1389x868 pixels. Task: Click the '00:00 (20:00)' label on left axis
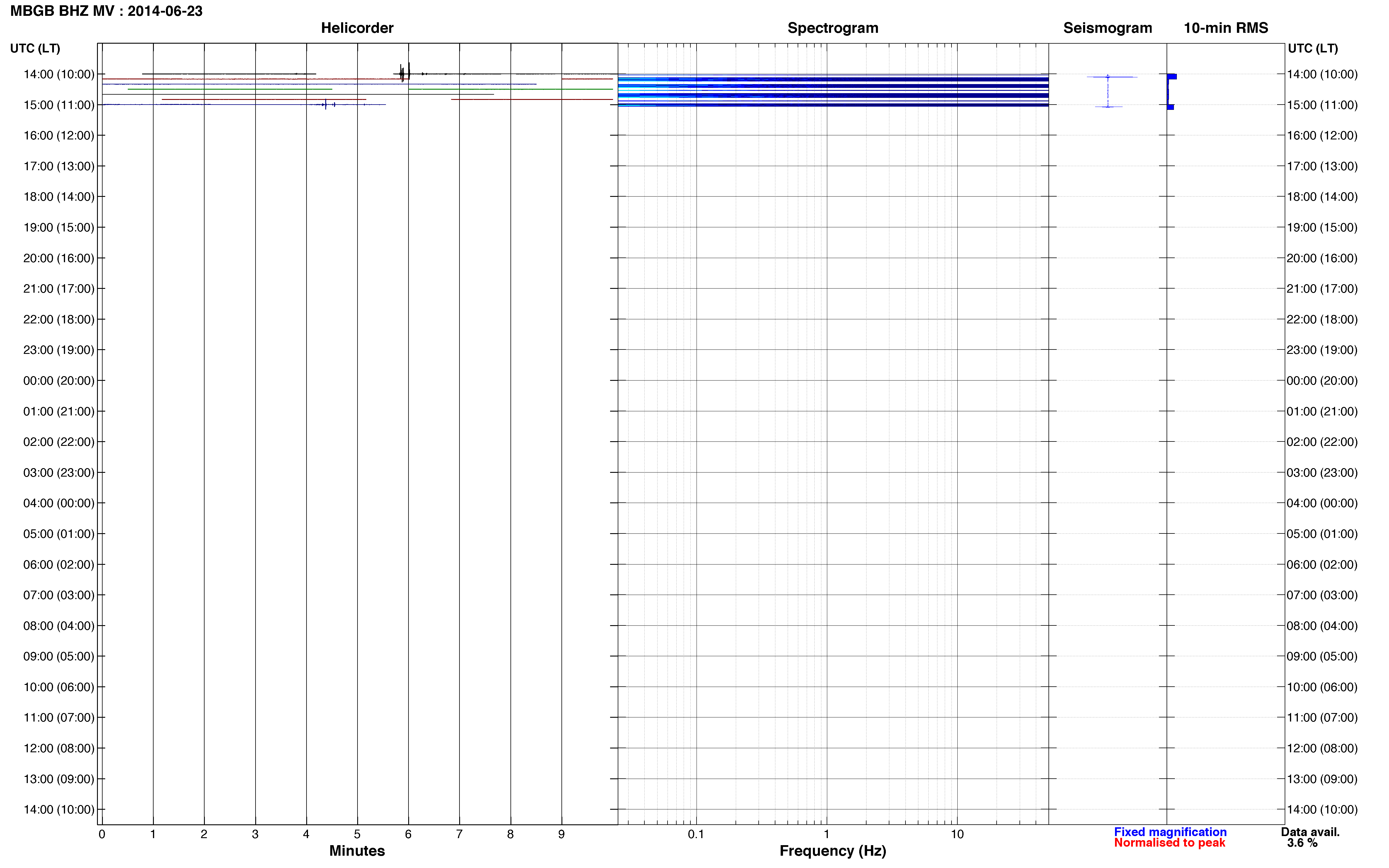[x=59, y=381]
